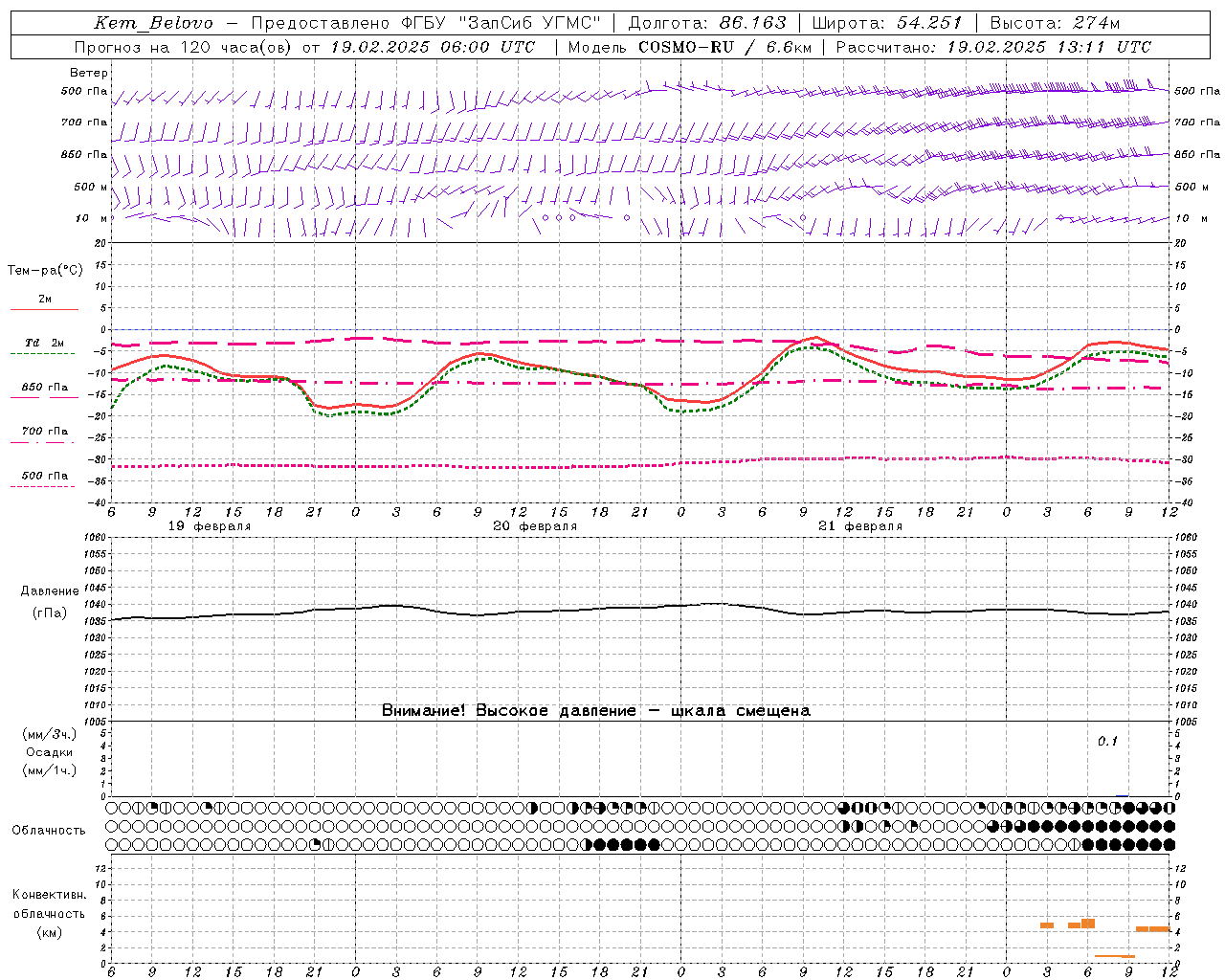This screenshot has height=980, width=1225.
Task: Click the (мм/3ч.) precipitation unit label
Action: [50, 735]
